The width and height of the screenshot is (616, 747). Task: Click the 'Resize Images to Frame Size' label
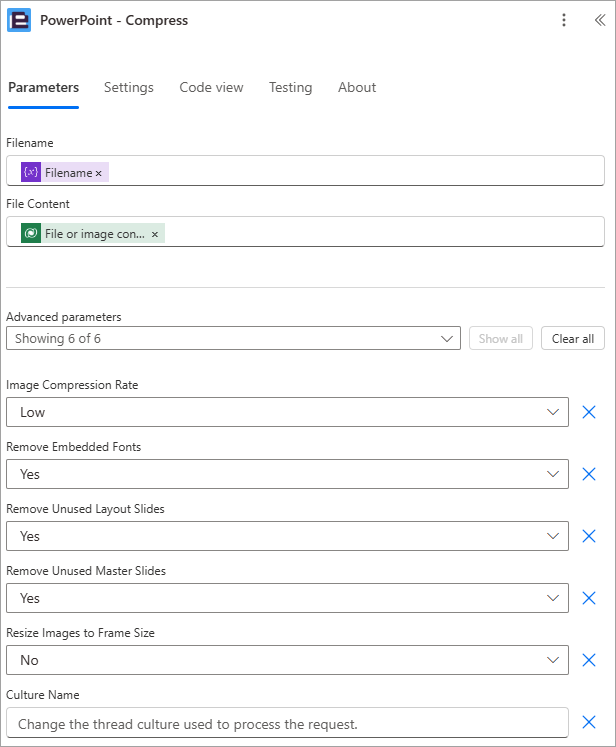tap(80, 633)
